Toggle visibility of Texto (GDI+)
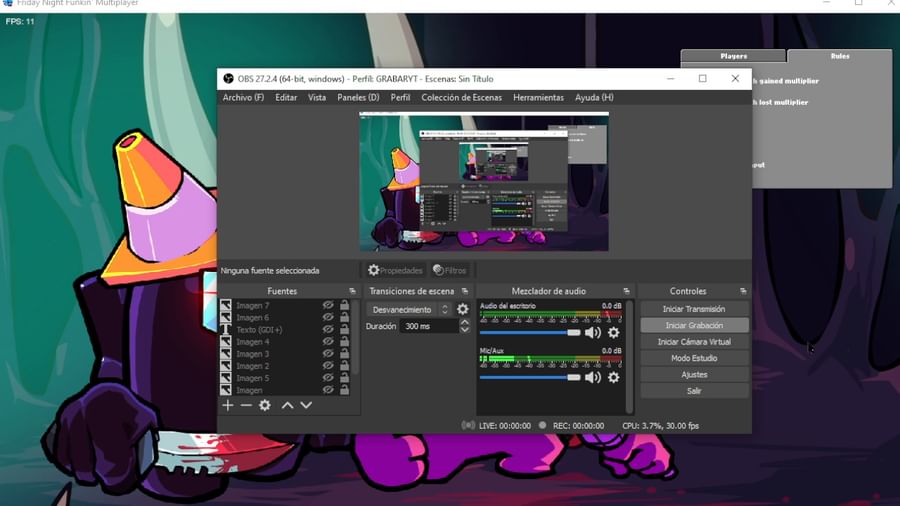This screenshot has height=506, width=900. point(328,329)
